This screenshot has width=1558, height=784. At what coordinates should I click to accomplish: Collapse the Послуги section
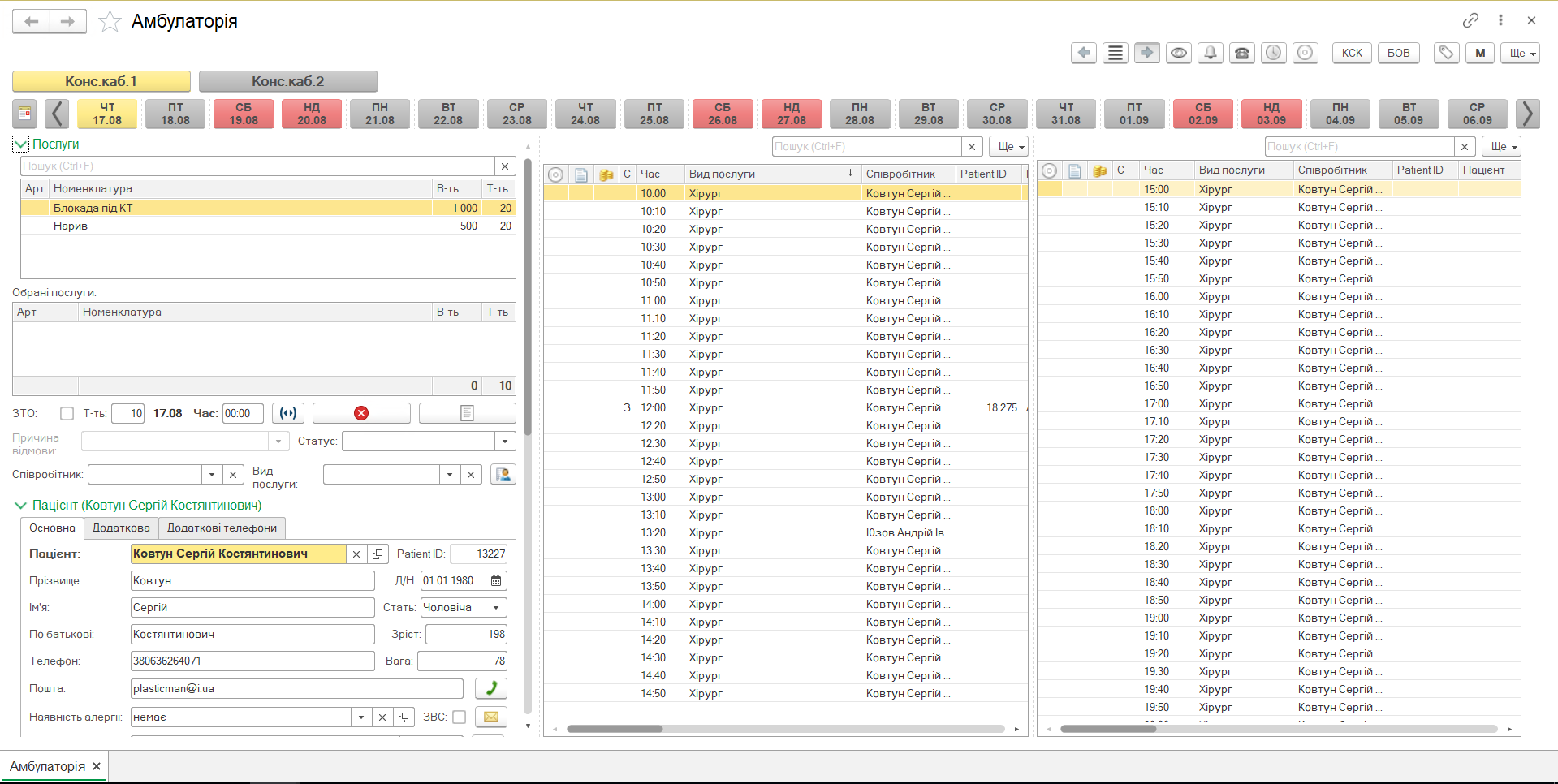click(x=21, y=144)
